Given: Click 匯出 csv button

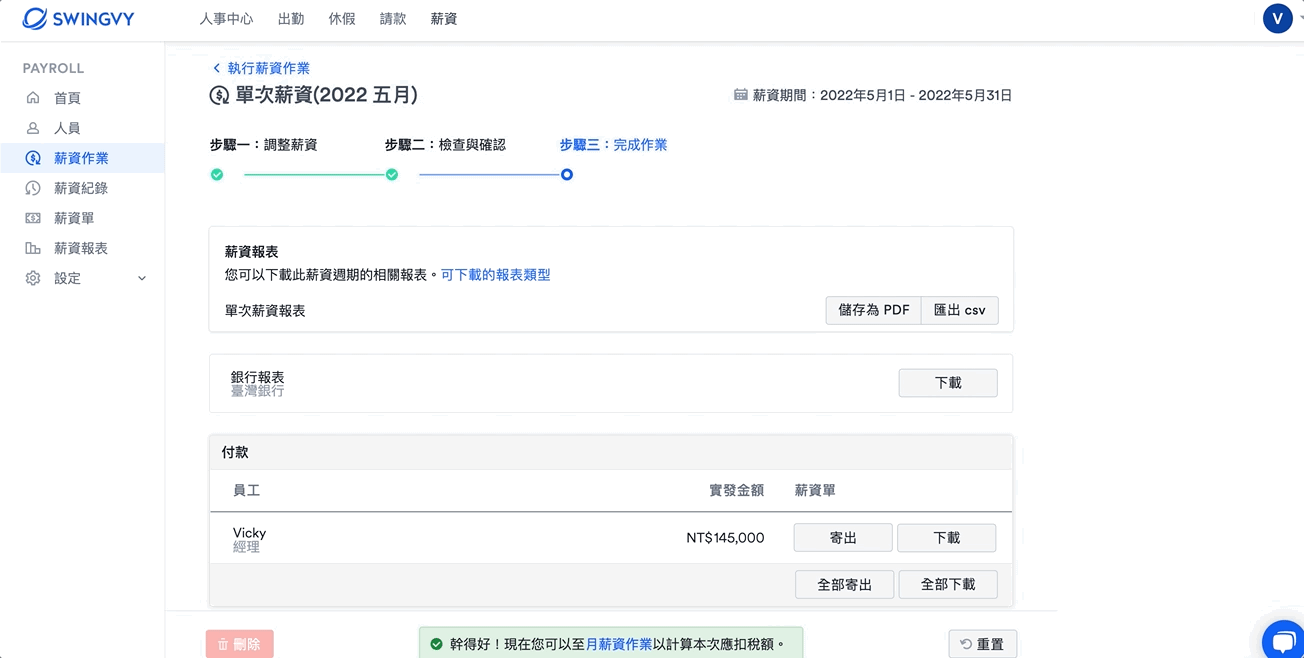Looking at the screenshot, I should coord(960,310).
